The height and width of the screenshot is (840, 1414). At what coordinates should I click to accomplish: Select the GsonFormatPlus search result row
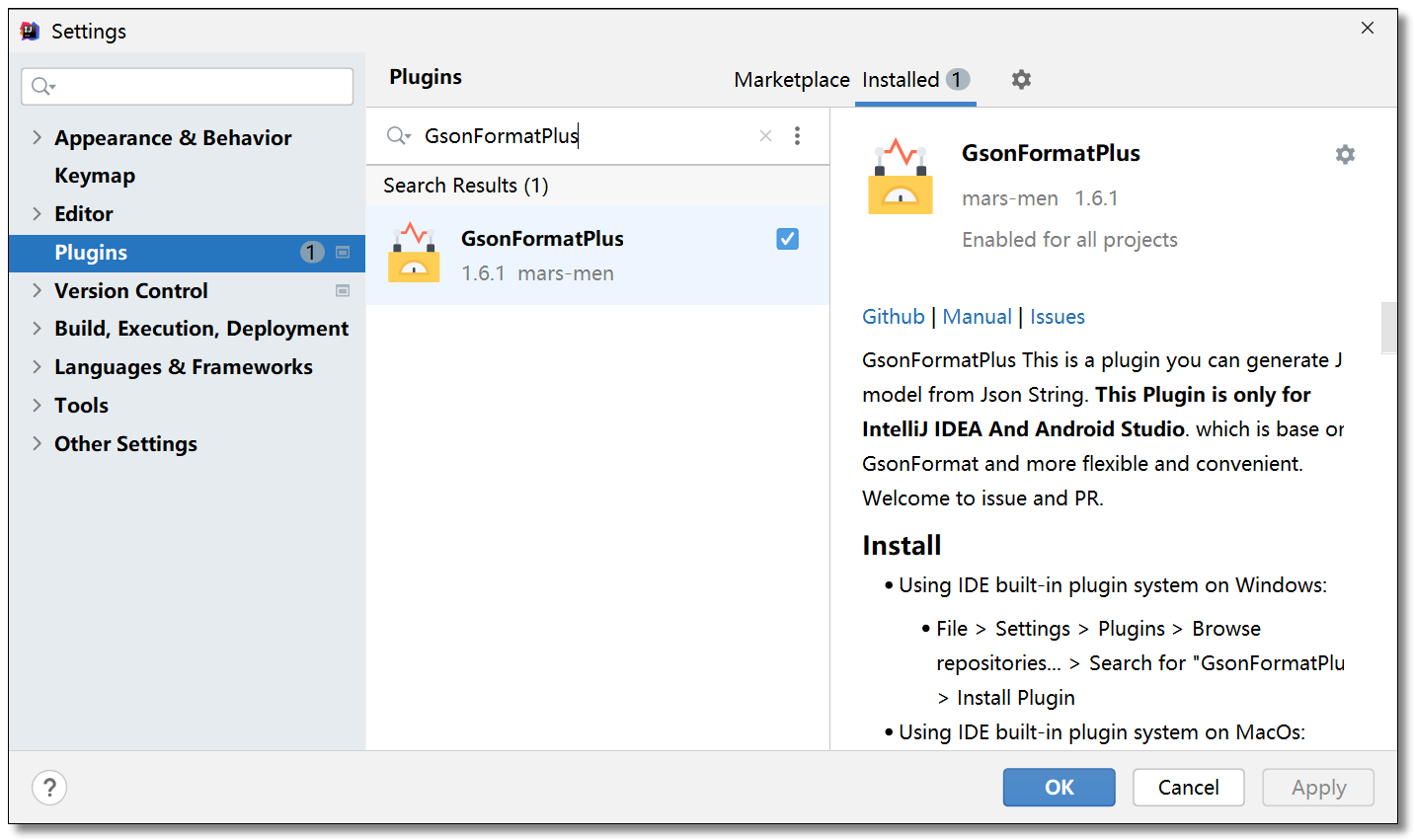597,255
